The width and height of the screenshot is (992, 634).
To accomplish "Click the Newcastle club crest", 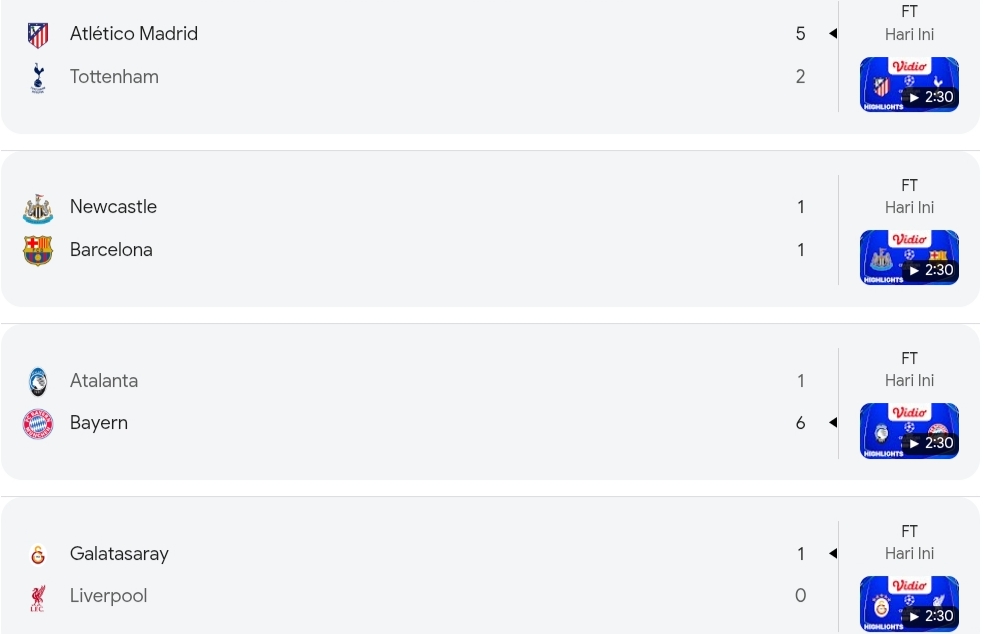I will tap(38, 208).
